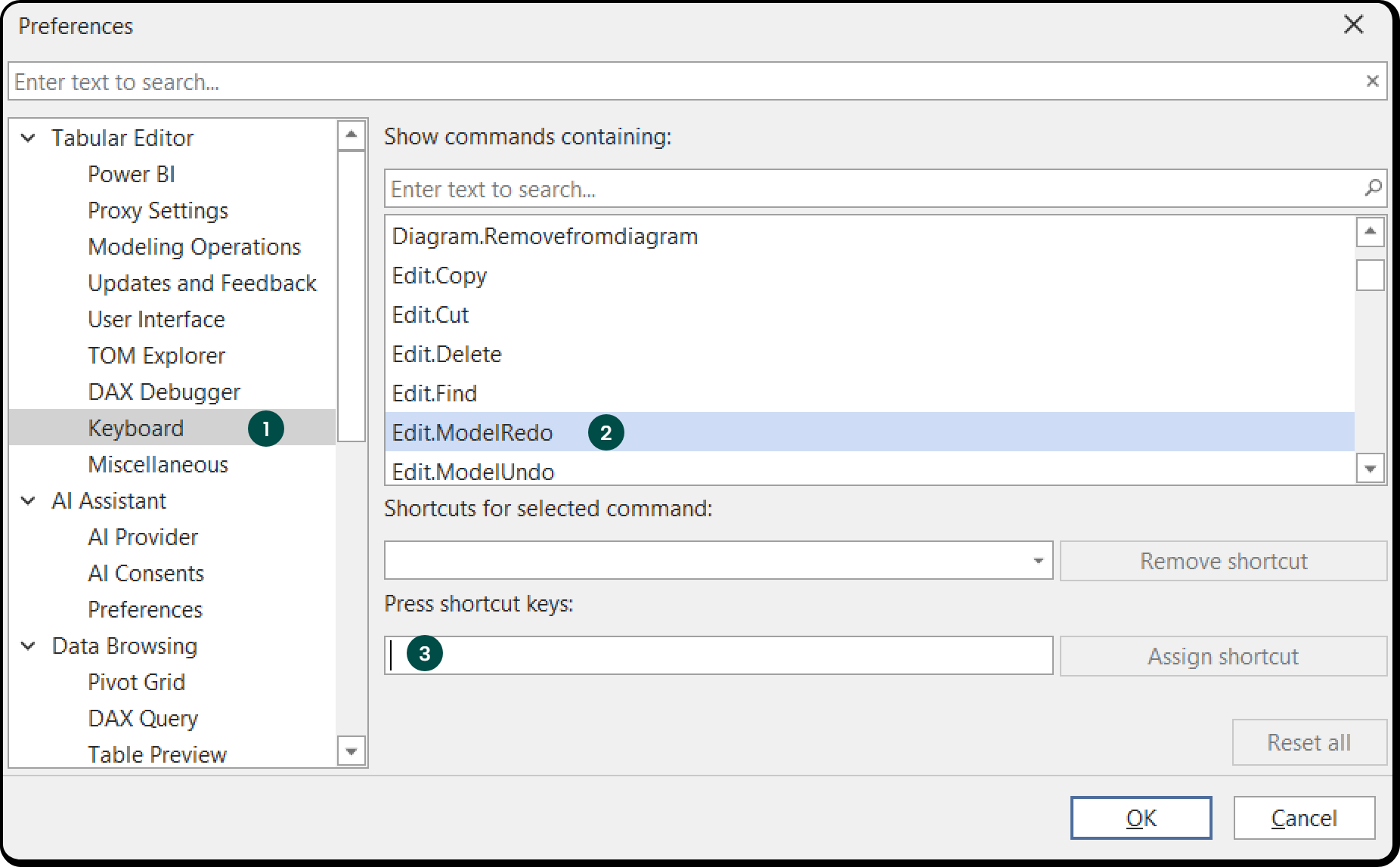This screenshot has width=1400, height=867.
Task: Open Miscellaneous settings
Action: (x=158, y=464)
